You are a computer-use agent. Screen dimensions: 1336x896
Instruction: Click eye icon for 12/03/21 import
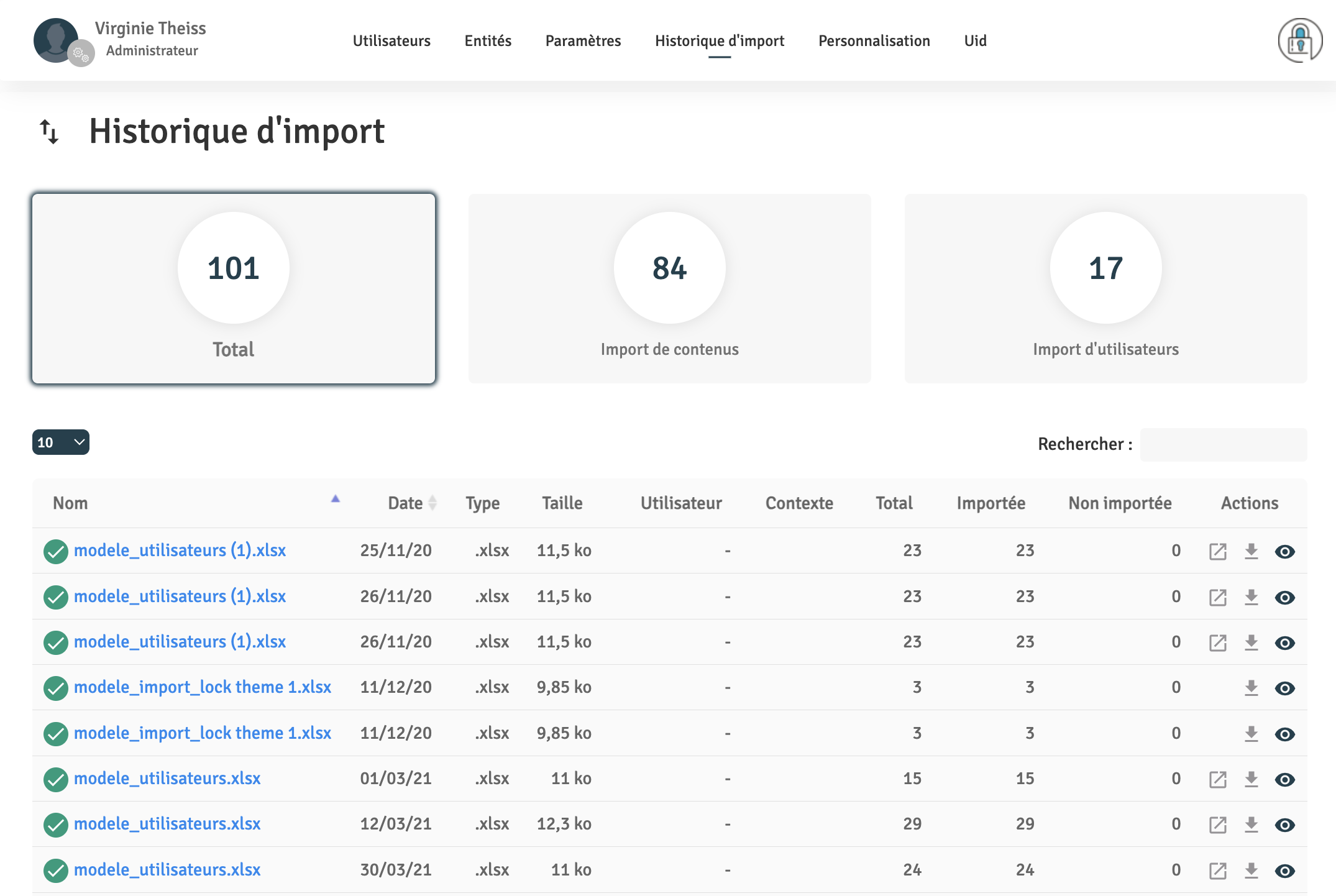[1284, 825]
